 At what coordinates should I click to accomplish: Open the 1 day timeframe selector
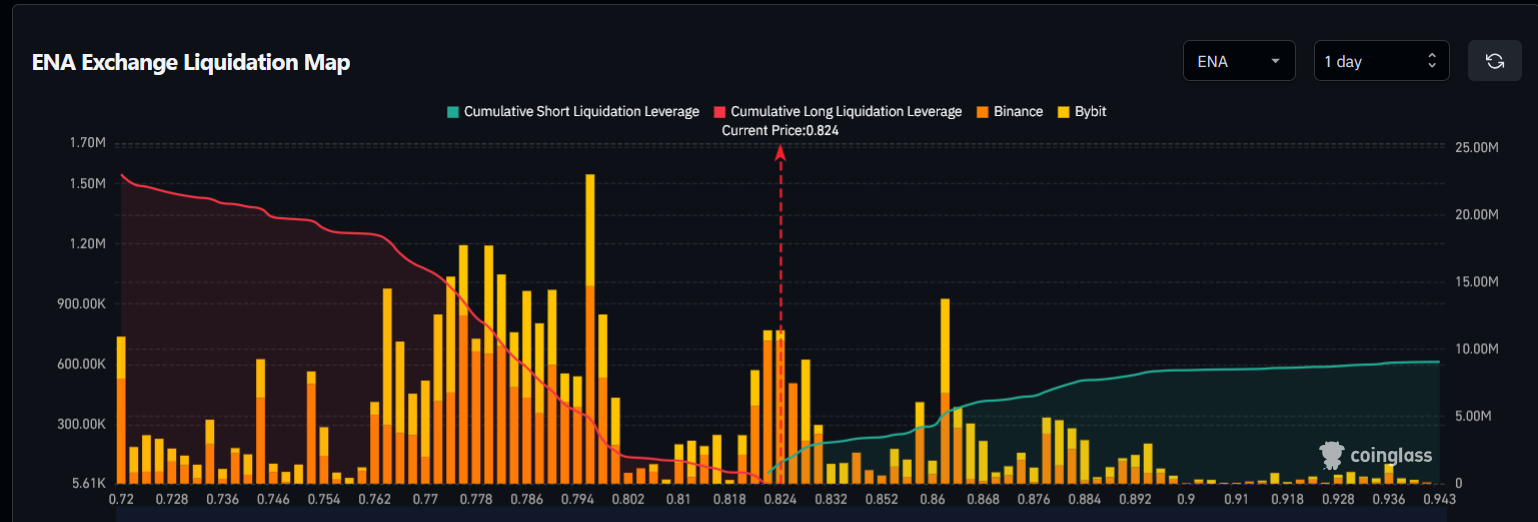(1381, 61)
